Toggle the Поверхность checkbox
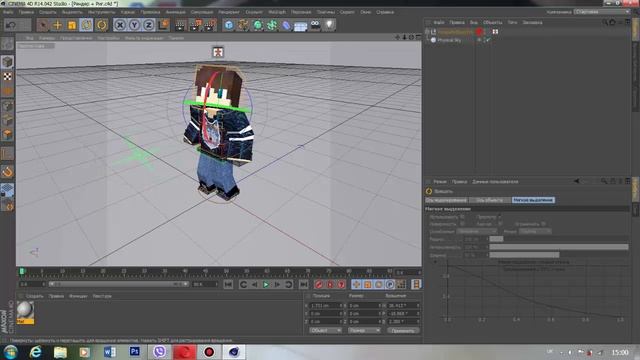The image size is (640, 360). pos(462,224)
